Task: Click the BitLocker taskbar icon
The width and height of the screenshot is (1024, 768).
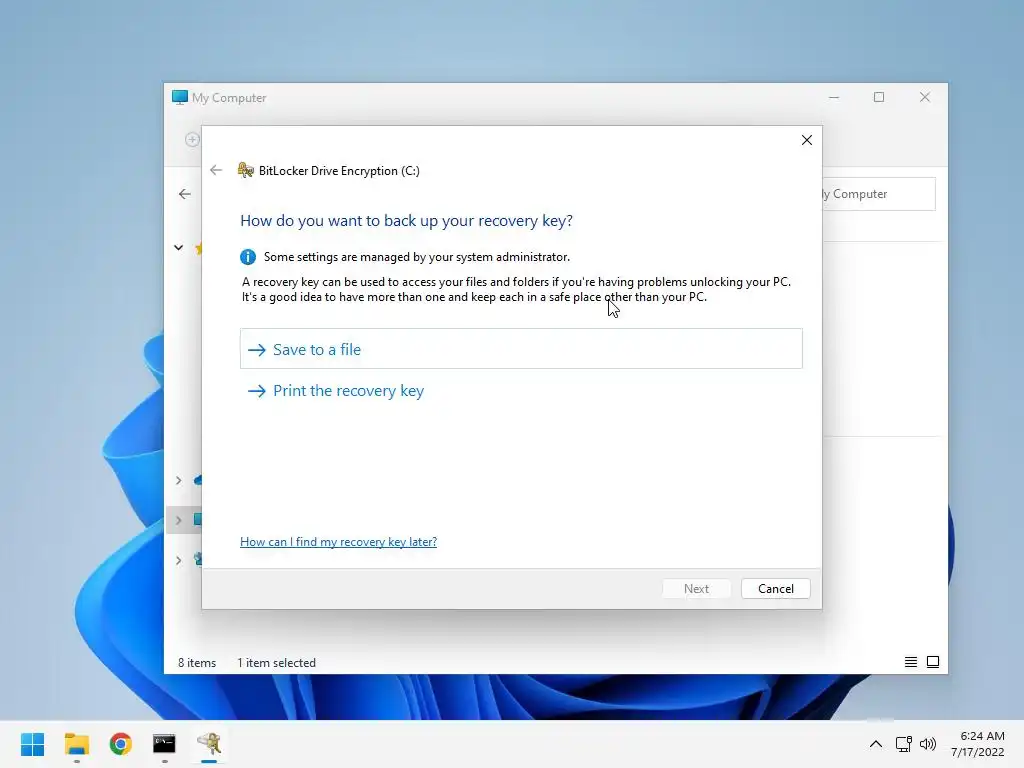Action: point(209,744)
